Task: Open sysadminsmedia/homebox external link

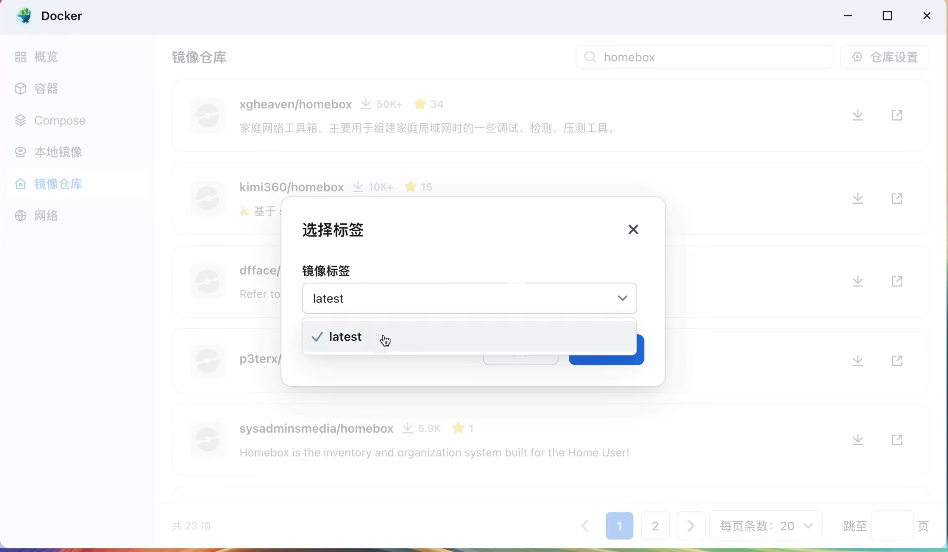Action: tap(897, 440)
